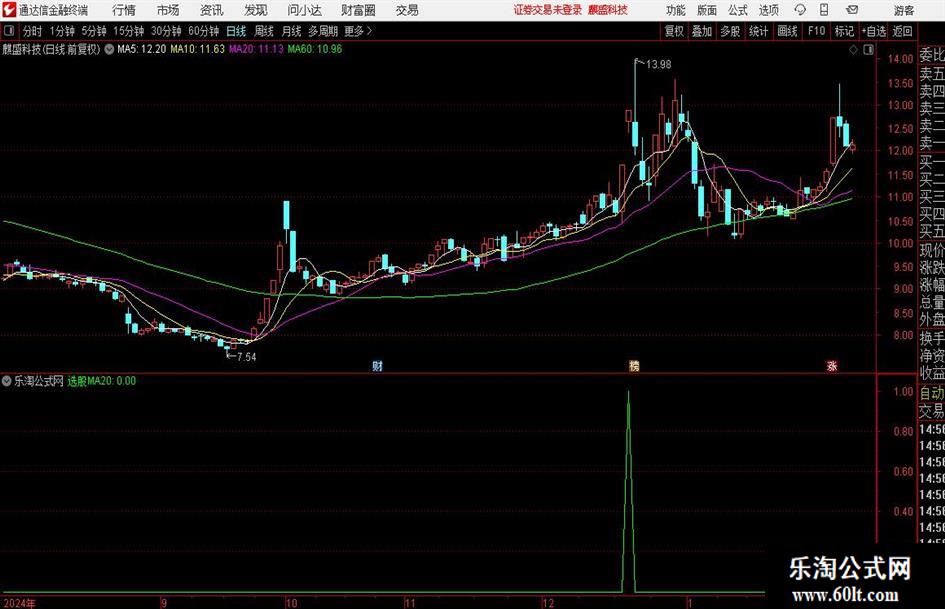Open the F10 company info
Screen dimensions: 945x609
click(816, 31)
